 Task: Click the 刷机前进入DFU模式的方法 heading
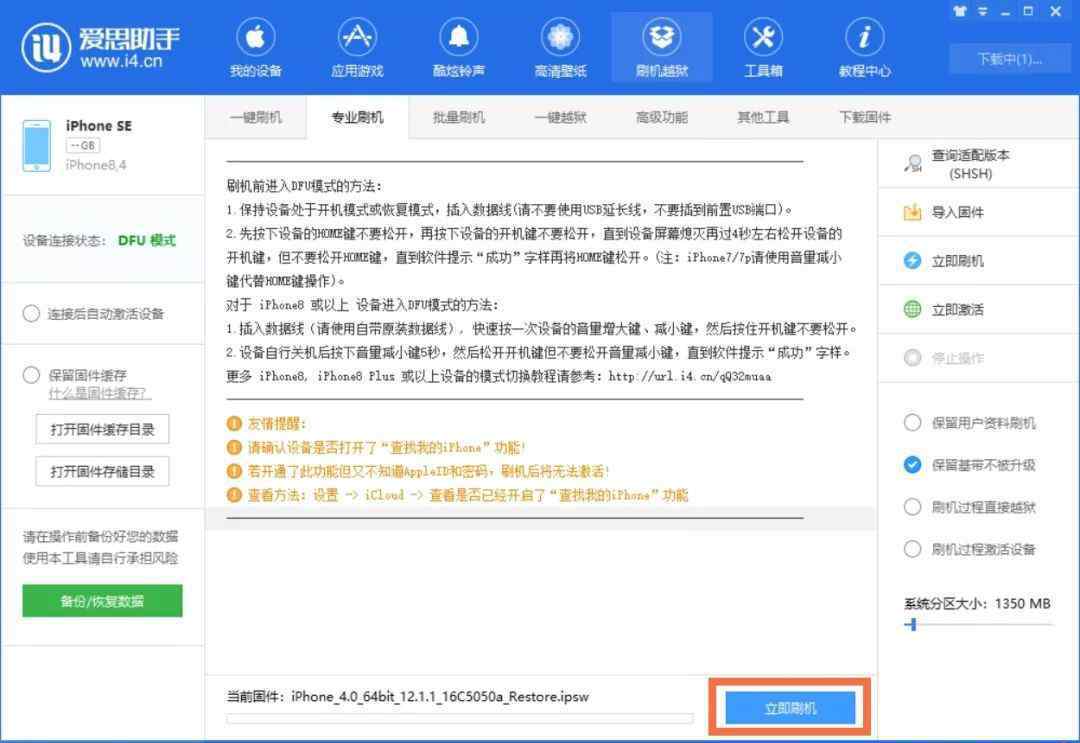tap(304, 186)
